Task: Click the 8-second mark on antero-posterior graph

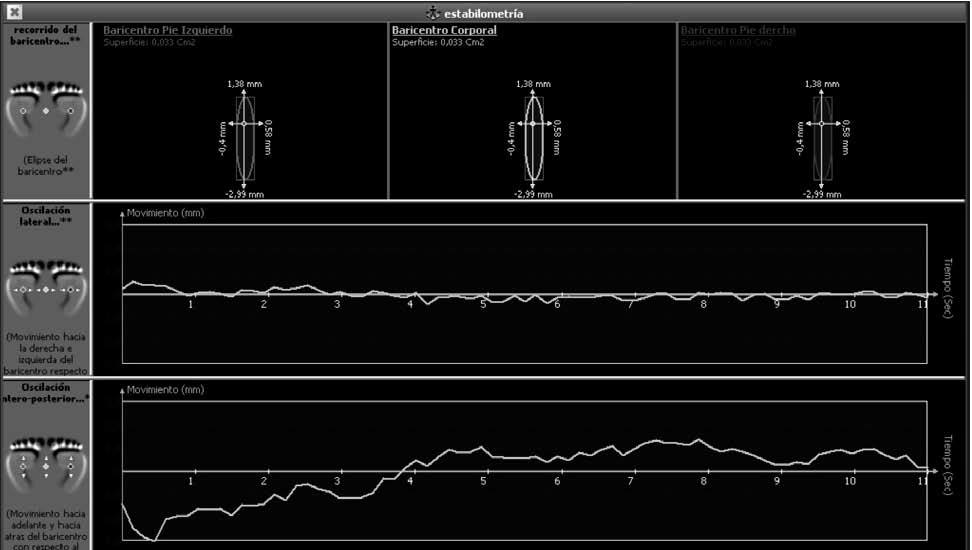Action: [x=704, y=481]
